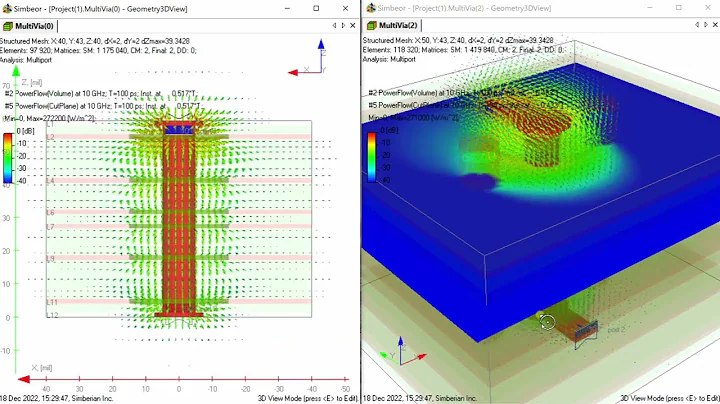Viewport: 720px width, 404px height.
Task: Click the '-50' tick on the X axis
Action: pyautogui.click(x=344, y=389)
